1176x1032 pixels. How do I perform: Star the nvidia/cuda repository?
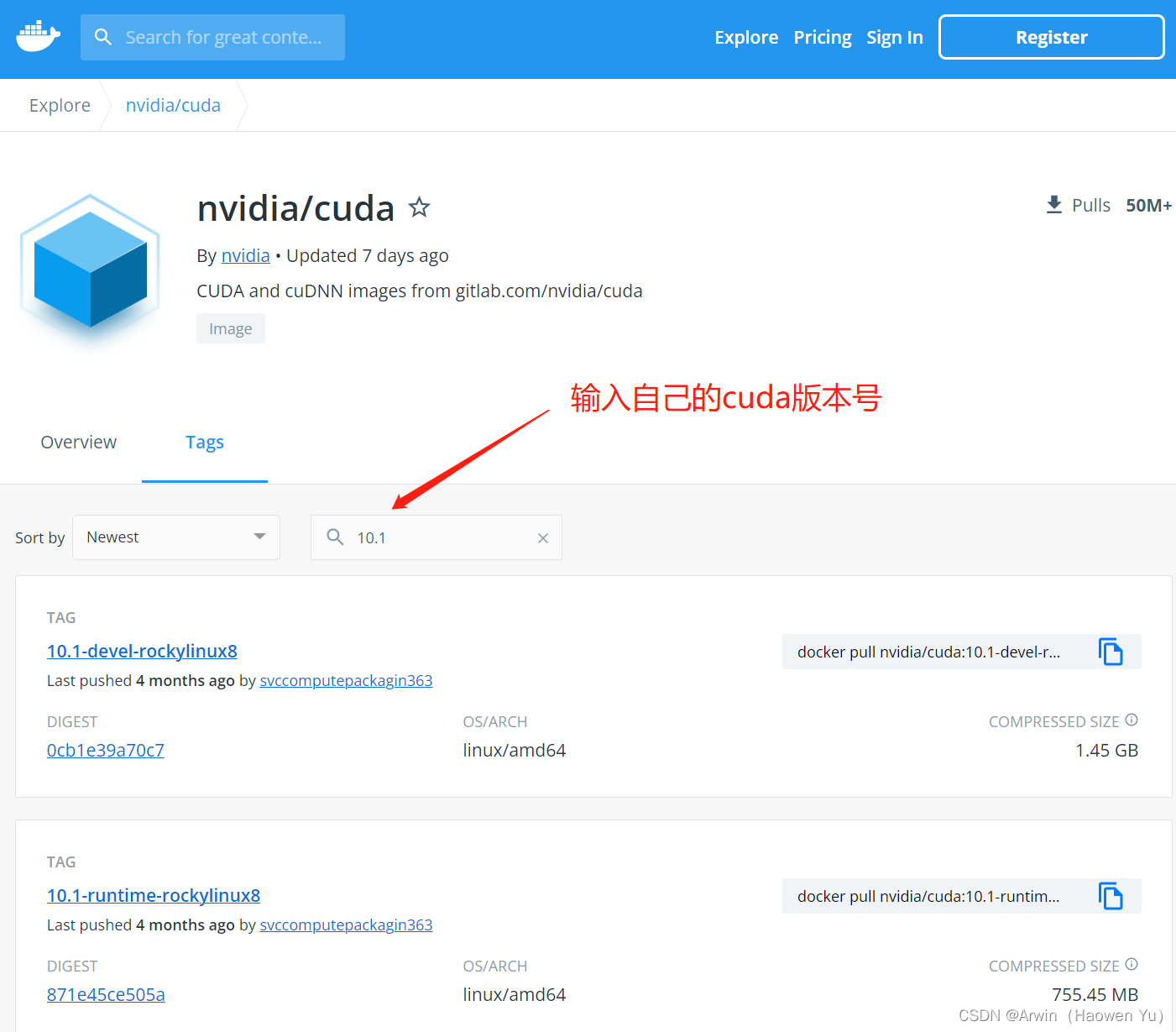[420, 207]
